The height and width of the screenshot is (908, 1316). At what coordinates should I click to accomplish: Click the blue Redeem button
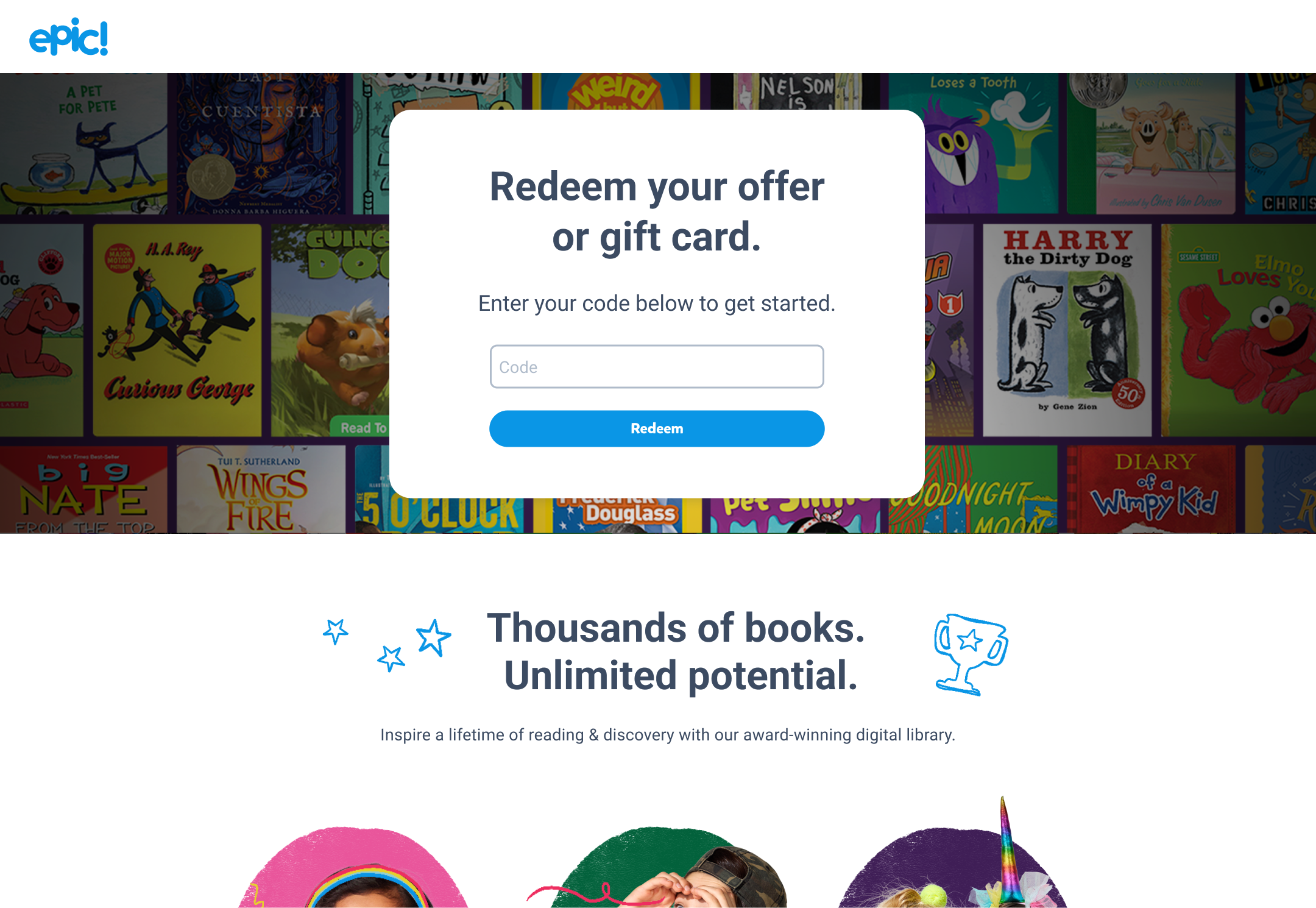pyautogui.click(x=657, y=428)
